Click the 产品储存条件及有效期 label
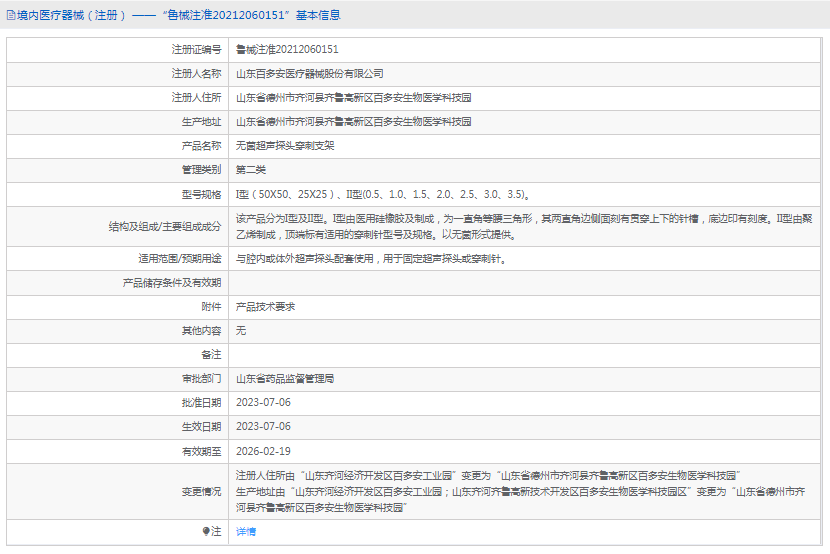This screenshot has width=830, height=554. pos(172,283)
